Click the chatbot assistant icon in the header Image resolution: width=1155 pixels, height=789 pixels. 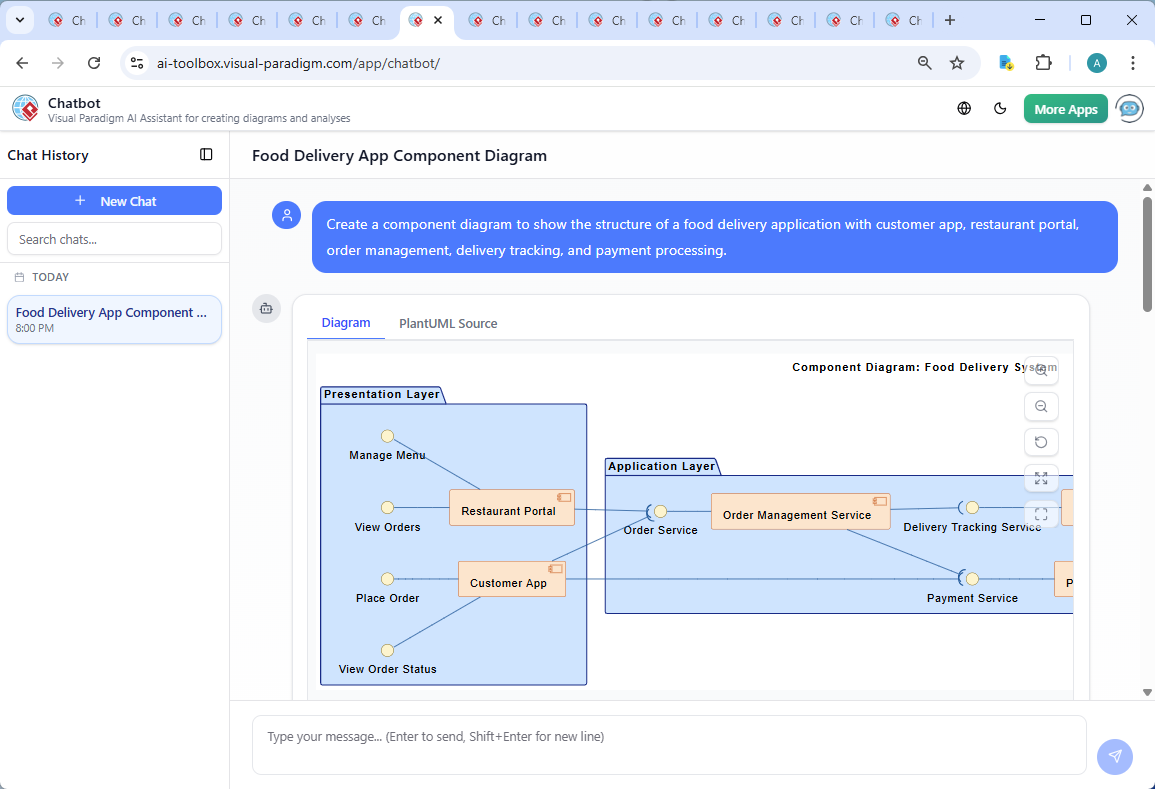[1129, 108]
